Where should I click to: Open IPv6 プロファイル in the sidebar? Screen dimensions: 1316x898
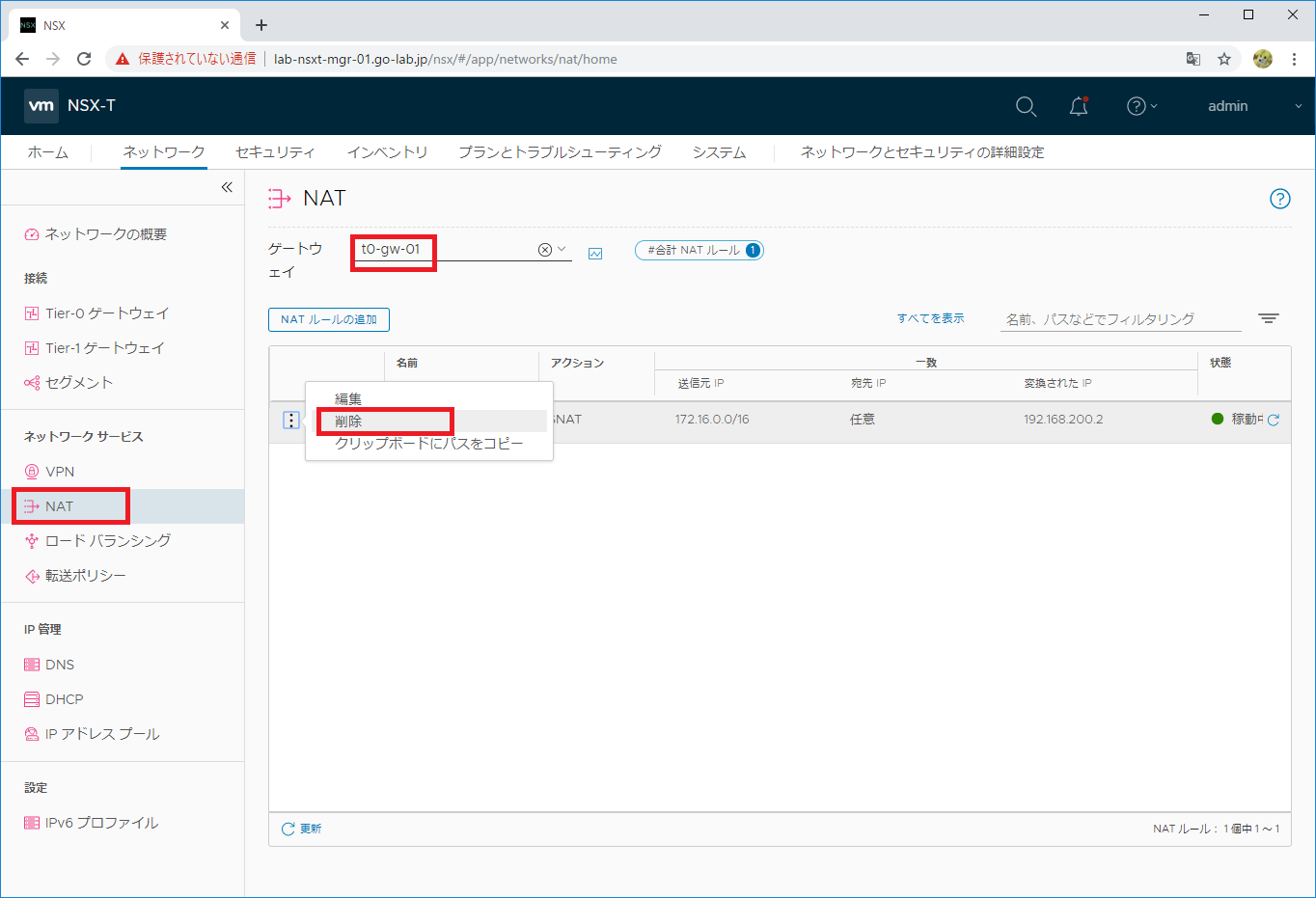pyautogui.click(x=92, y=823)
